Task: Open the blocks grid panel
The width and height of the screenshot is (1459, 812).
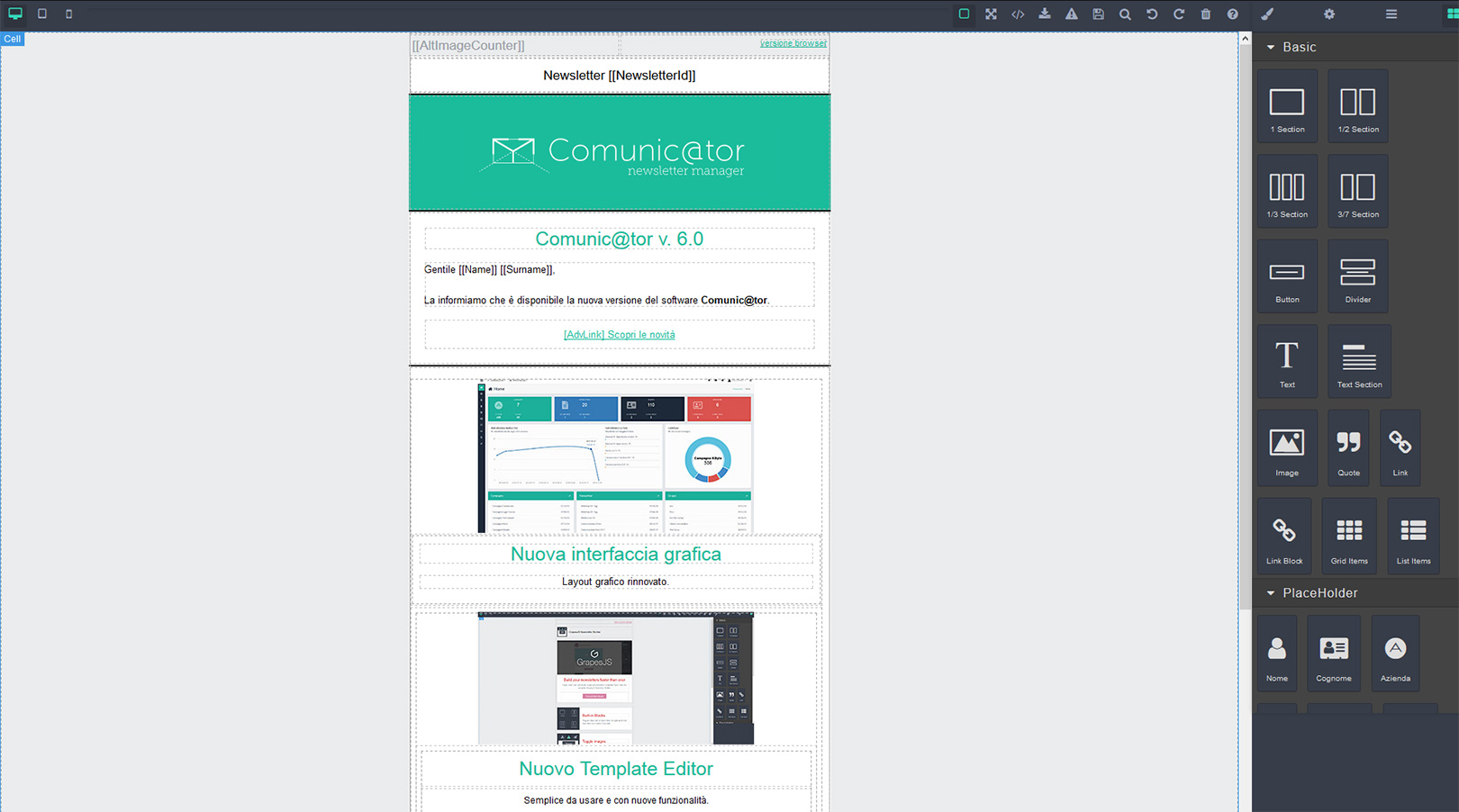Action: tap(1452, 14)
